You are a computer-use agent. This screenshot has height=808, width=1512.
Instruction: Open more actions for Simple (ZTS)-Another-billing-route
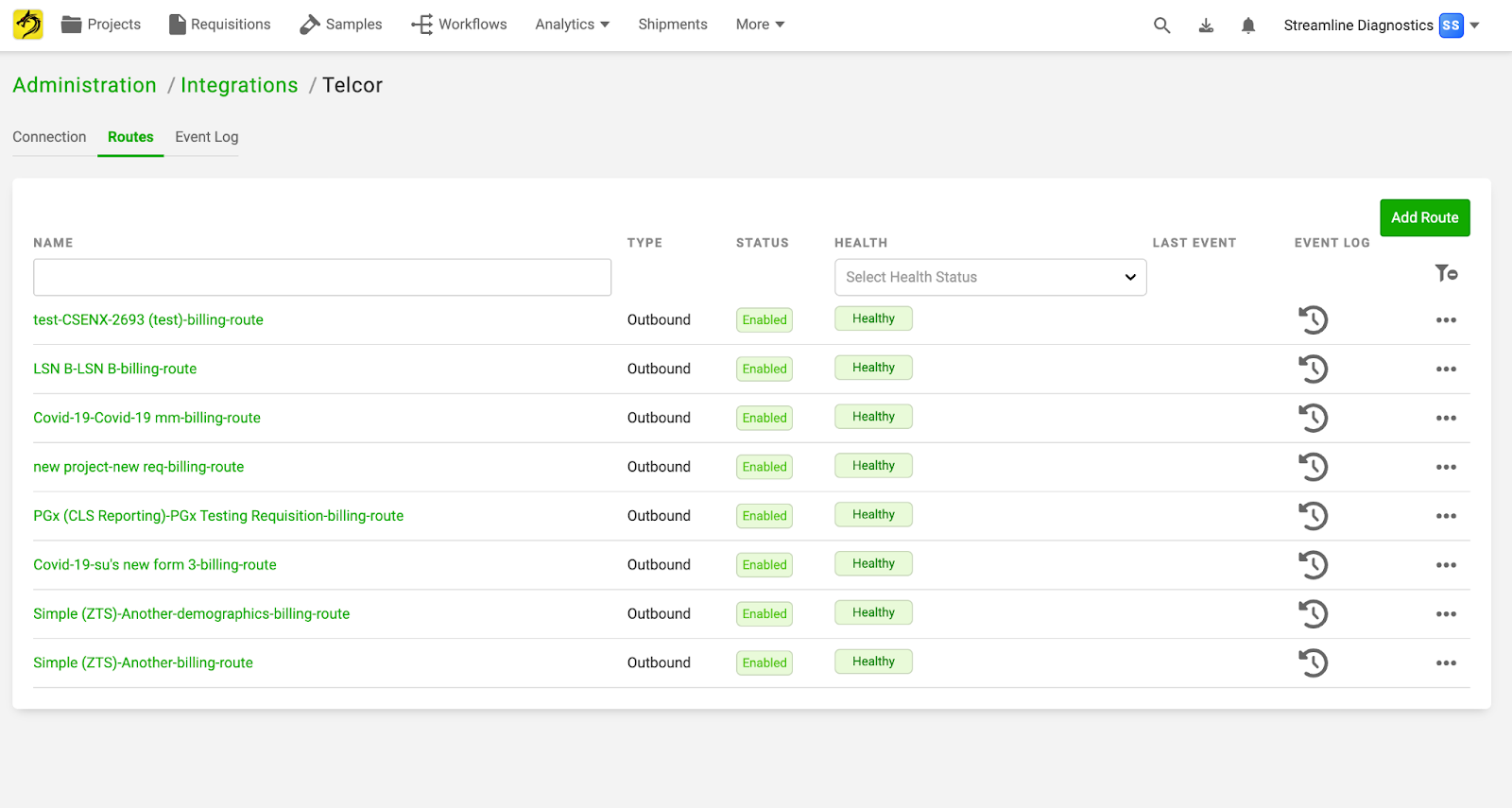click(x=1446, y=664)
